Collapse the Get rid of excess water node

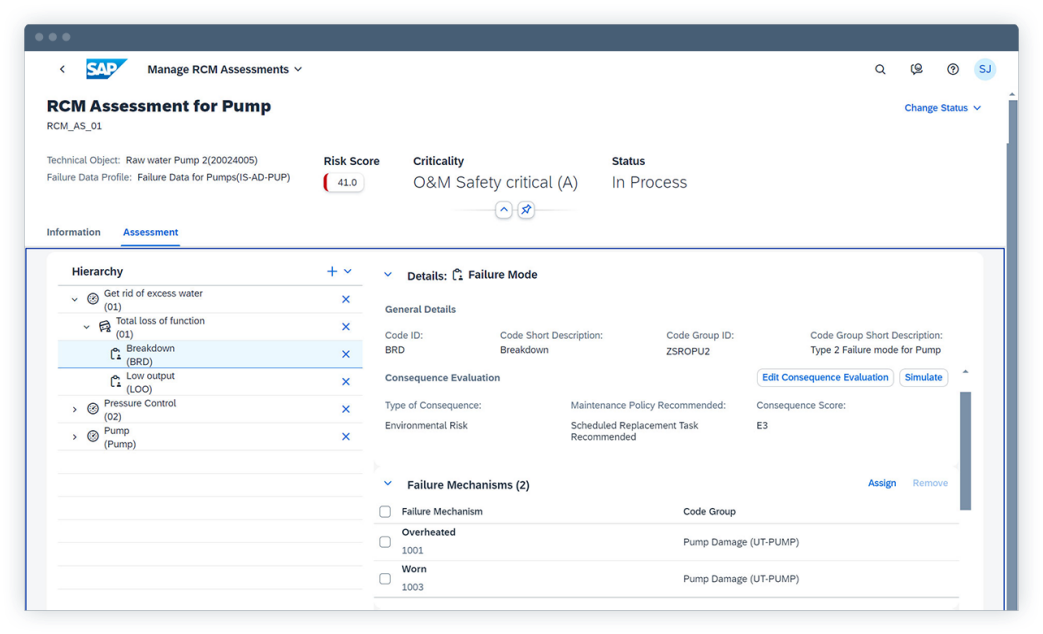(74, 298)
